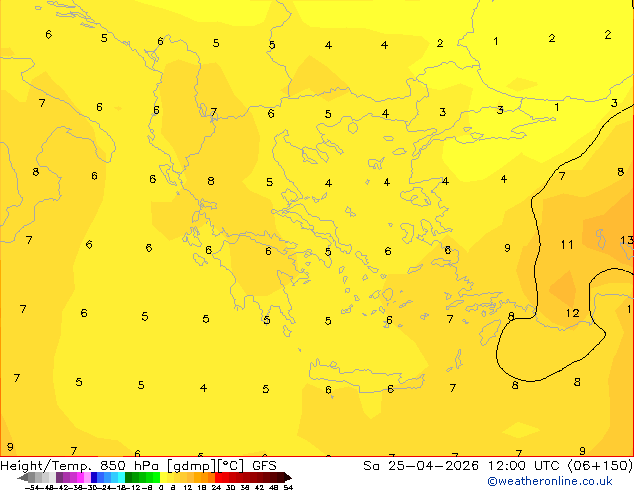Pick the bright red swatch in the legend

[218, 477]
